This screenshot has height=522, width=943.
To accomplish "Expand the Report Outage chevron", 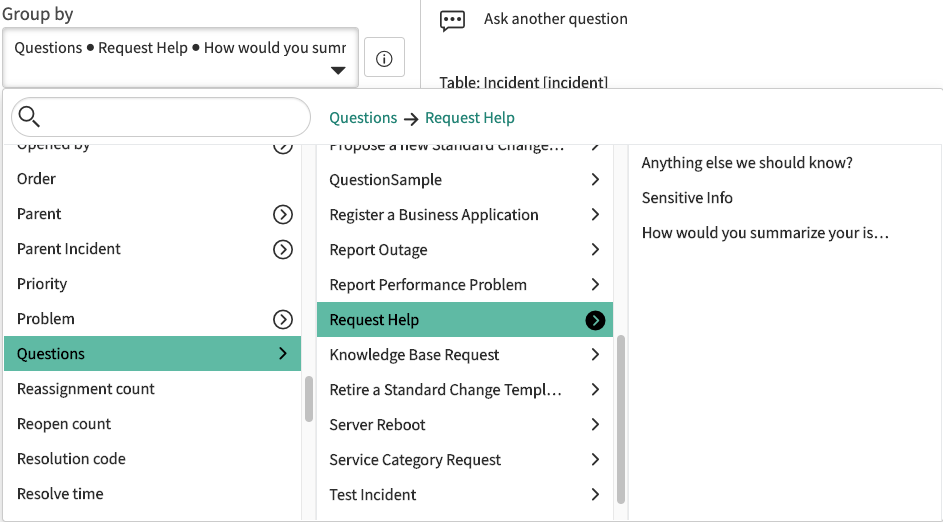I will pyautogui.click(x=595, y=250).
